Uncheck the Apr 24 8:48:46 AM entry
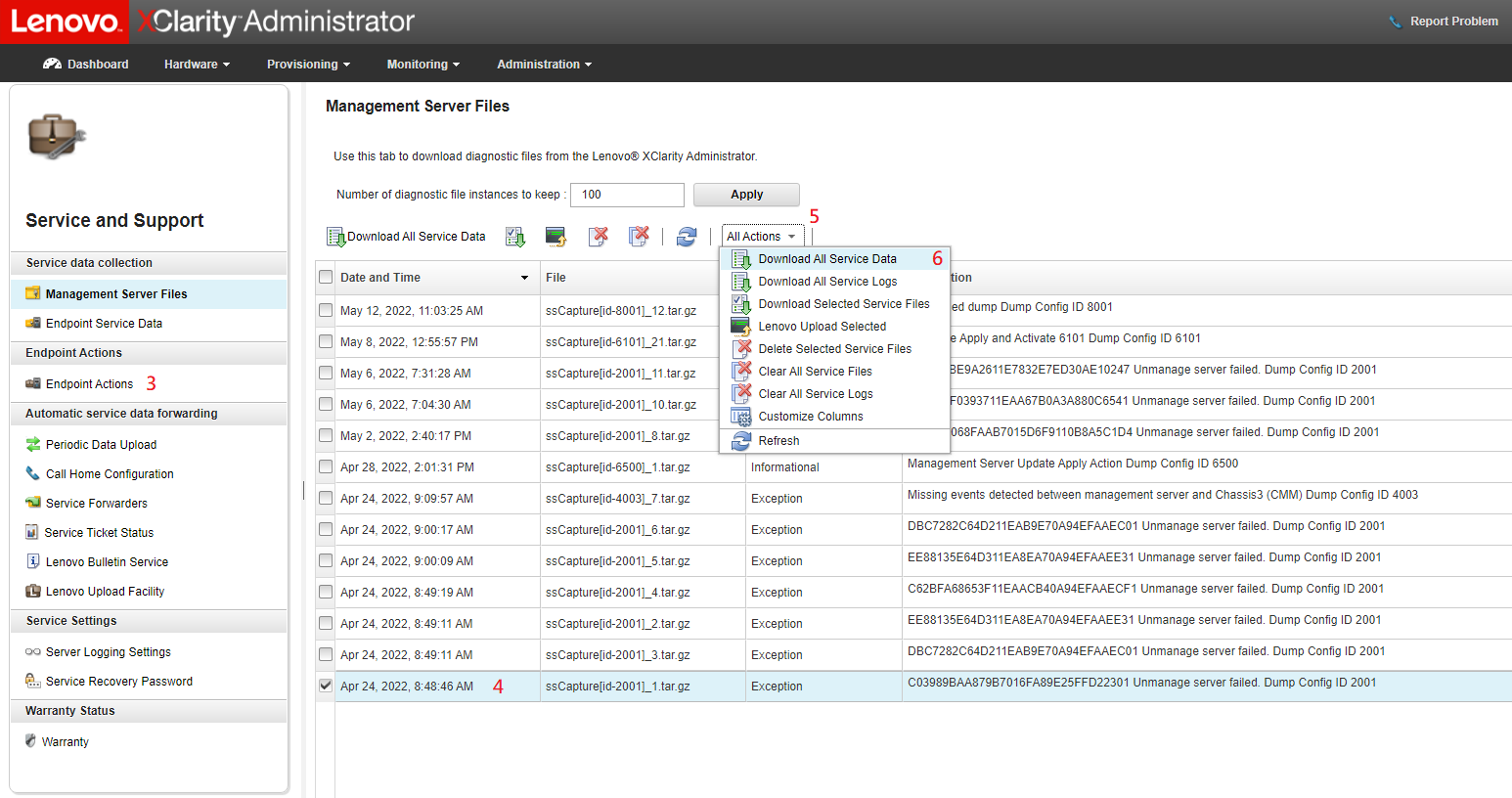This screenshot has width=1512, height=798. click(x=326, y=686)
